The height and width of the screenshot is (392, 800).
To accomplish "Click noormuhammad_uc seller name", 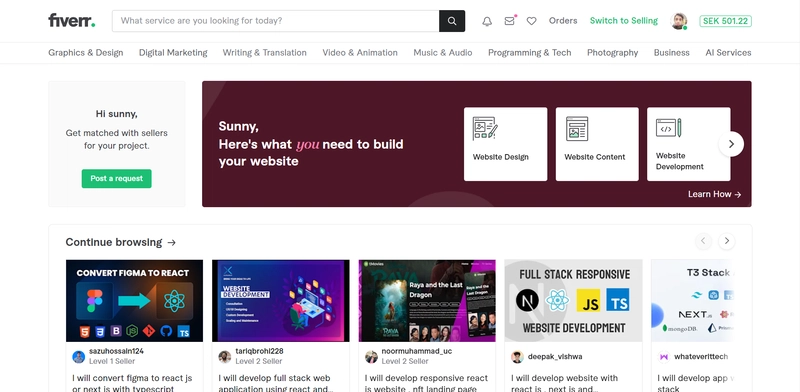I will tap(417, 351).
